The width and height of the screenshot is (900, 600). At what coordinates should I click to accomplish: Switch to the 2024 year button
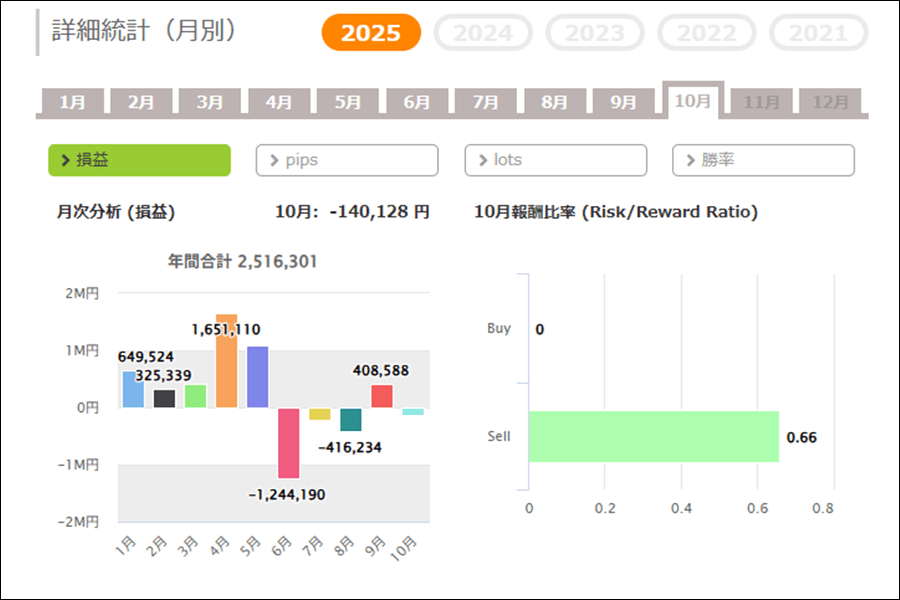(x=483, y=33)
